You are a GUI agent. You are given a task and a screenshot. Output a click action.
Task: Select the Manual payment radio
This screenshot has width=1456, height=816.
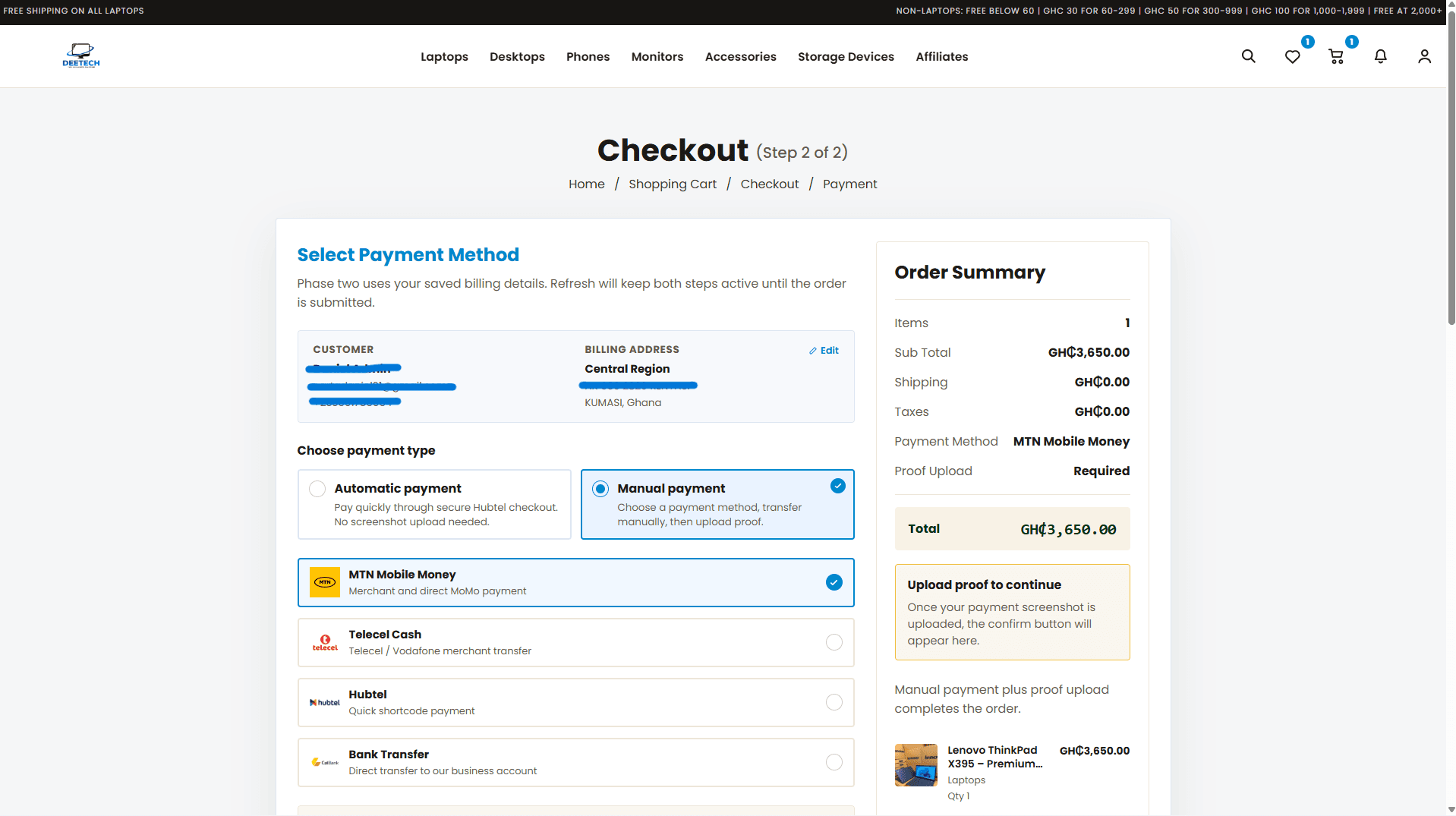click(x=600, y=489)
